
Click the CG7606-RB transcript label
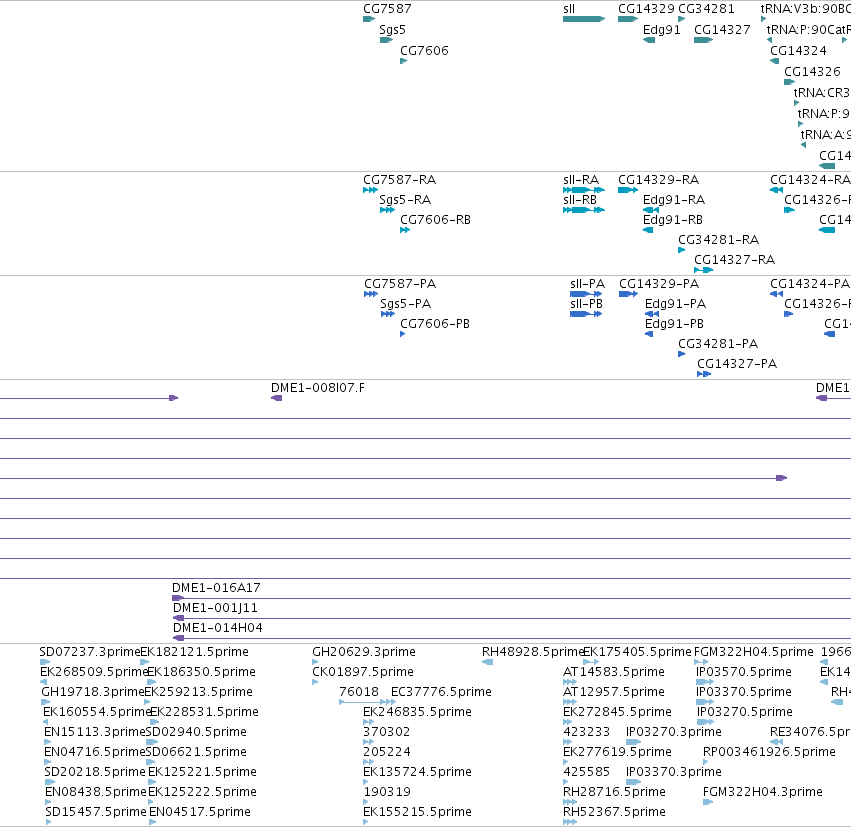coord(435,220)
